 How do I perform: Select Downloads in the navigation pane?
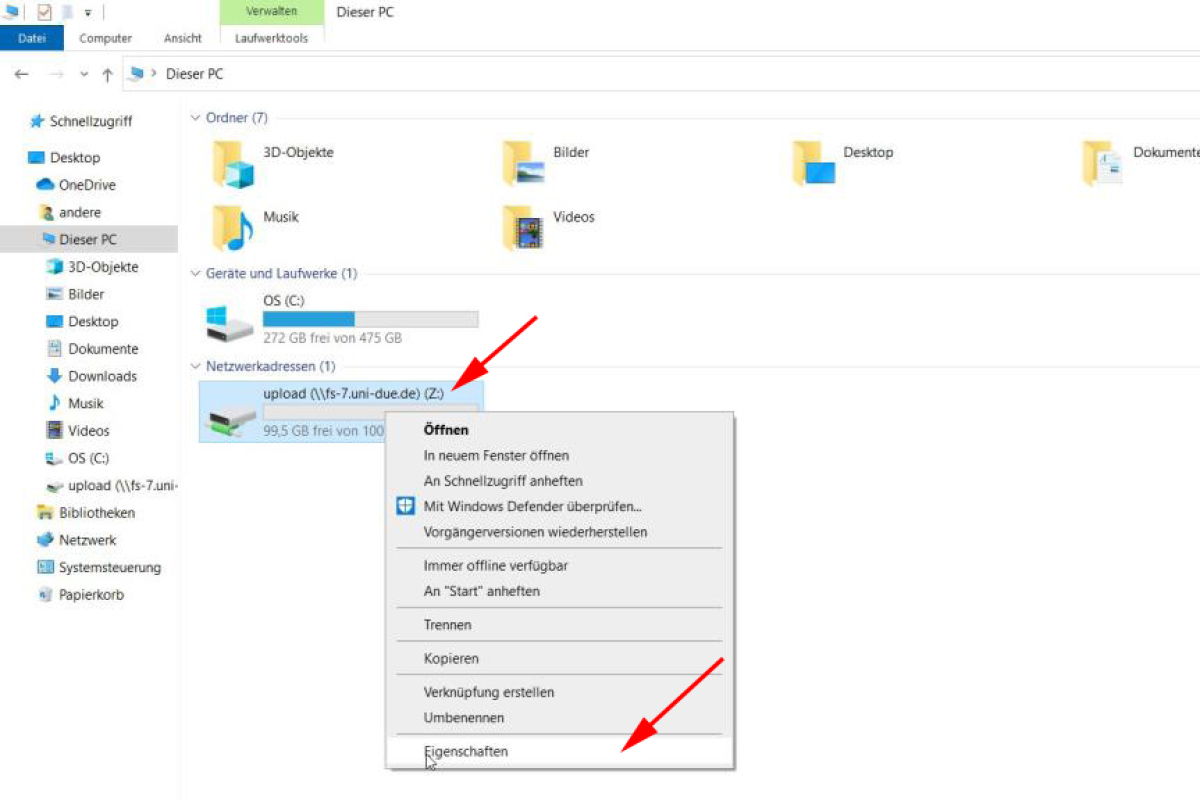coord(102,376)
